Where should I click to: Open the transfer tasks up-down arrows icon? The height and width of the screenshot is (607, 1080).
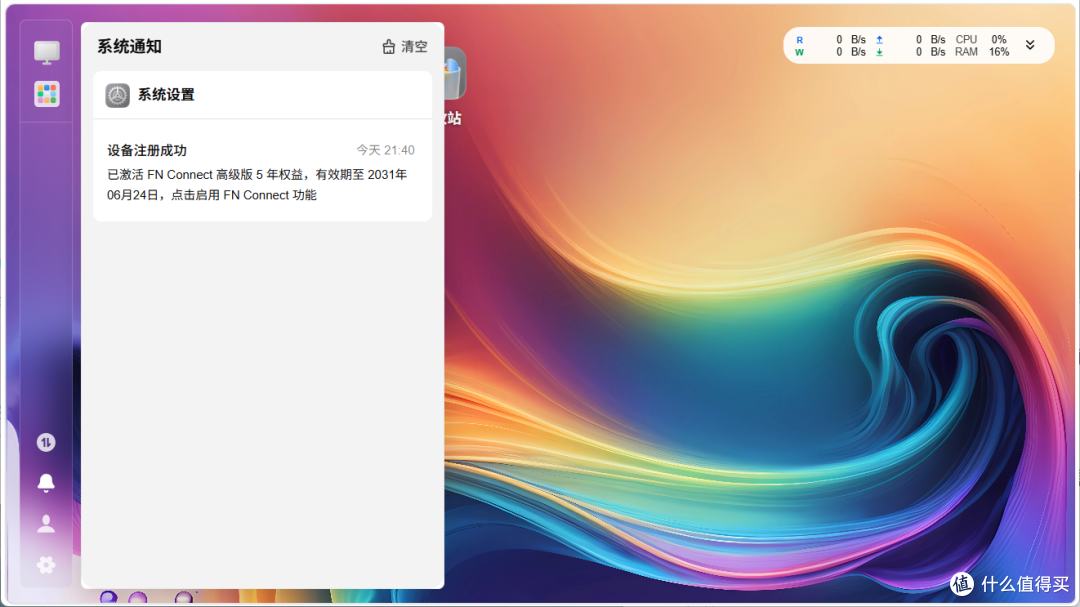(46, 442)
